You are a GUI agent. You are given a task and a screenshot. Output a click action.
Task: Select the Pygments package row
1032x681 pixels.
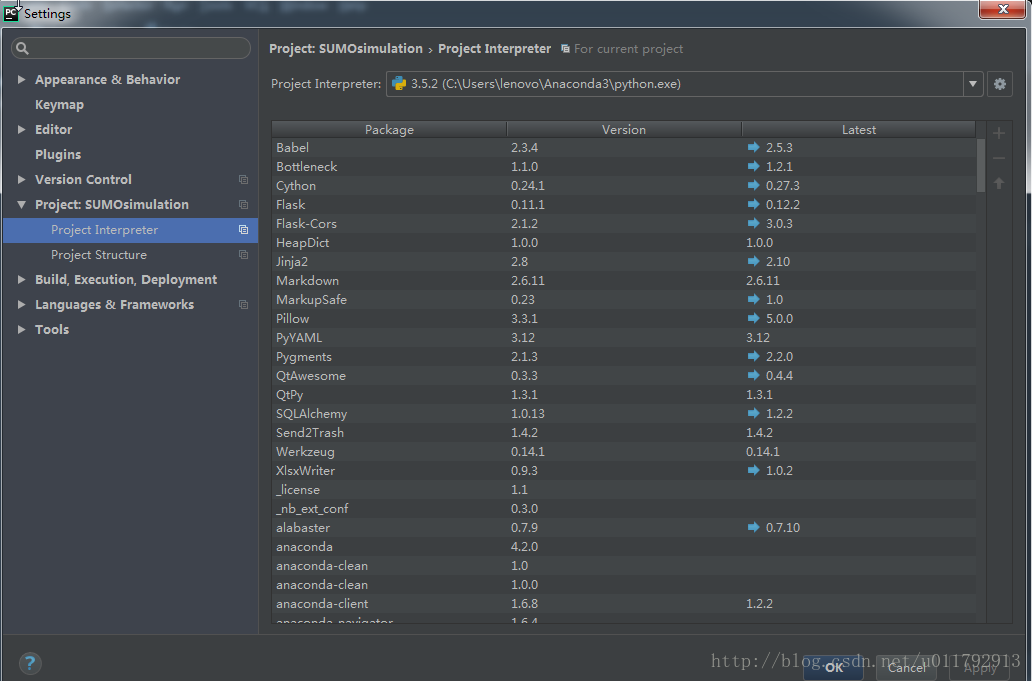point(624,357)
